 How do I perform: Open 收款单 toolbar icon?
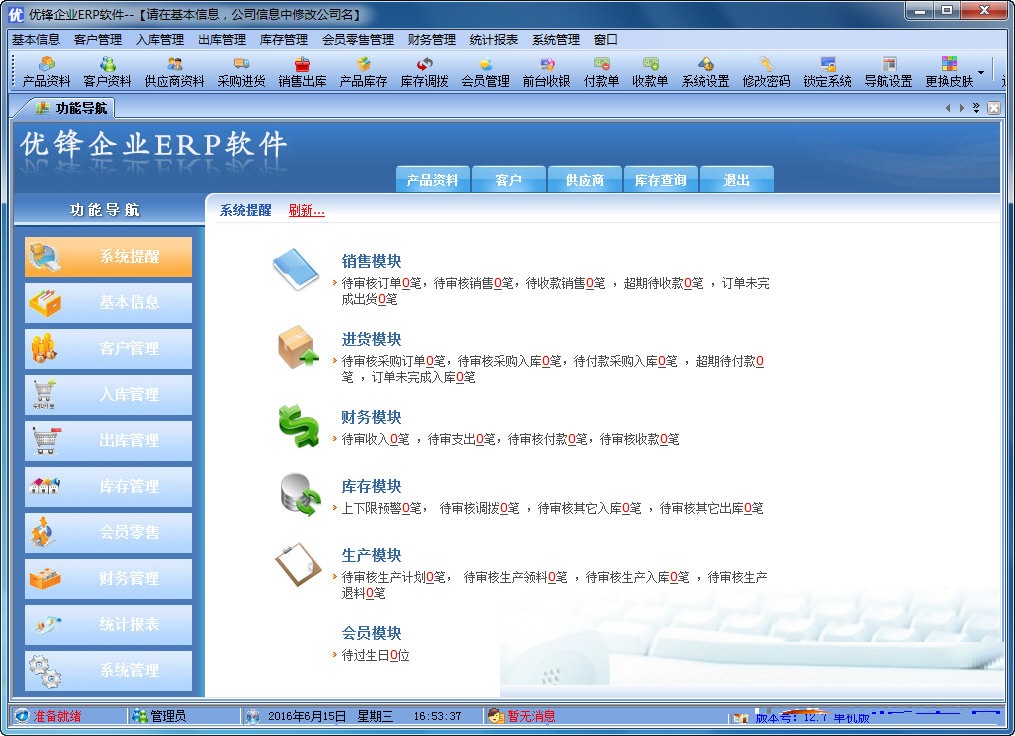650,72
